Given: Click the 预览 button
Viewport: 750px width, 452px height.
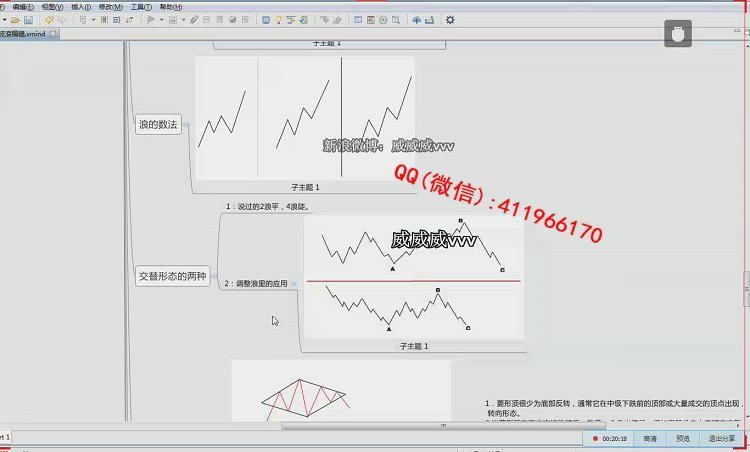Looking at the screenshot, I should click(x=682, y=438).
